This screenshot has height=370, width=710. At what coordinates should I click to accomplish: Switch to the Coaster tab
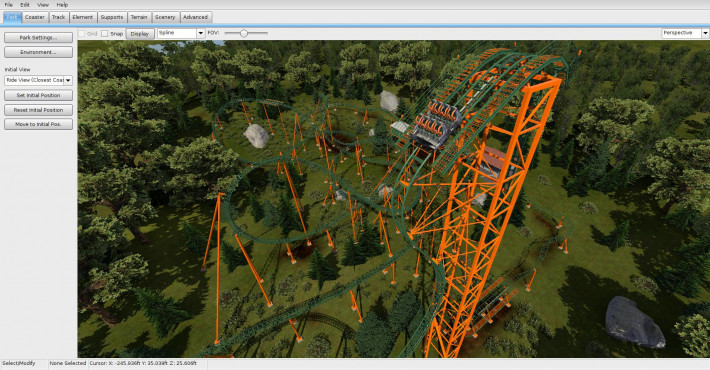pos(34,17)
